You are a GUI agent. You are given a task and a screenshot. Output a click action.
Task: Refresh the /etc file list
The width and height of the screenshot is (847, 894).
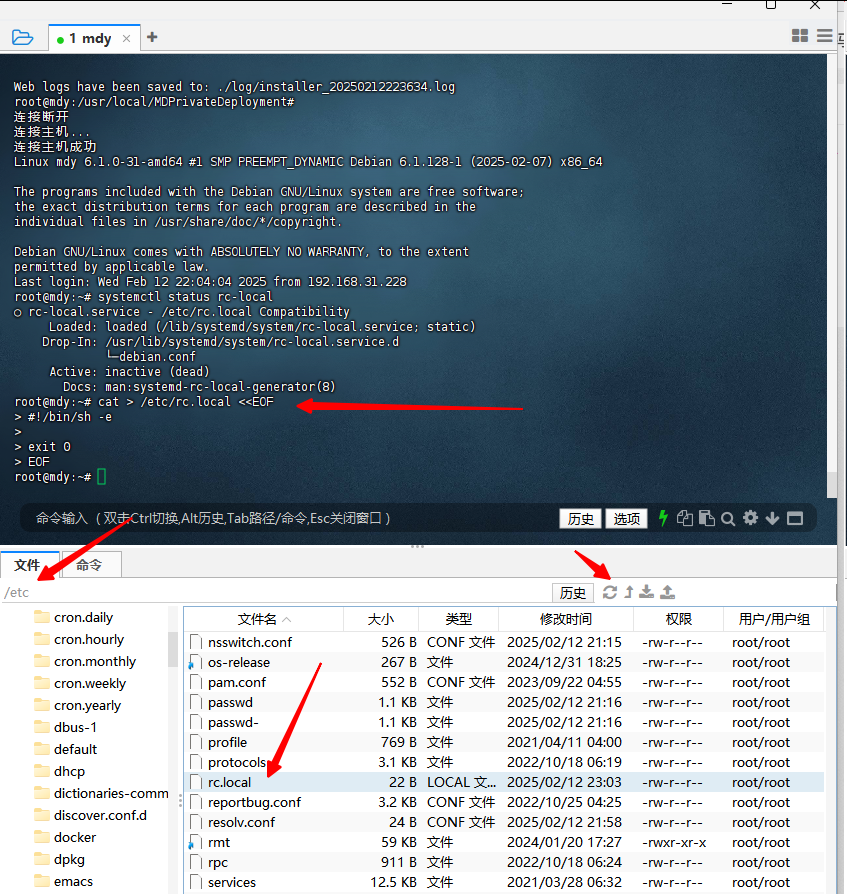[610, 592]
